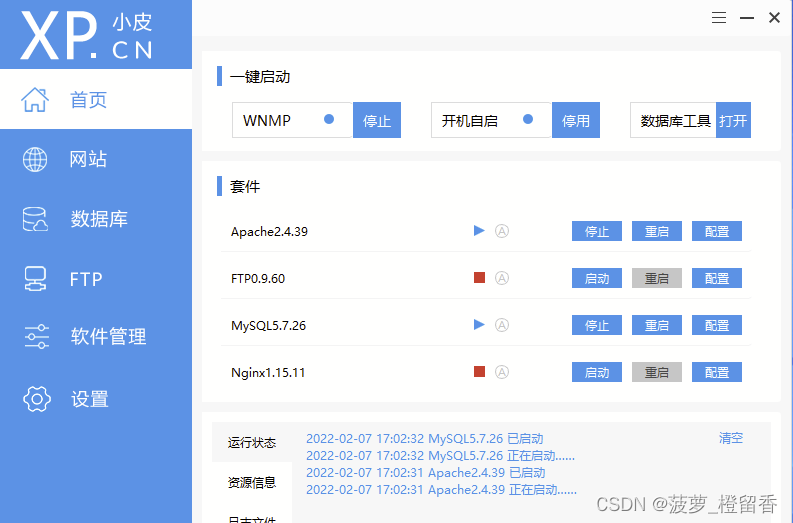Stop the Apache2.4.39 service
This screenshot has height=523, width=793.
597,231
